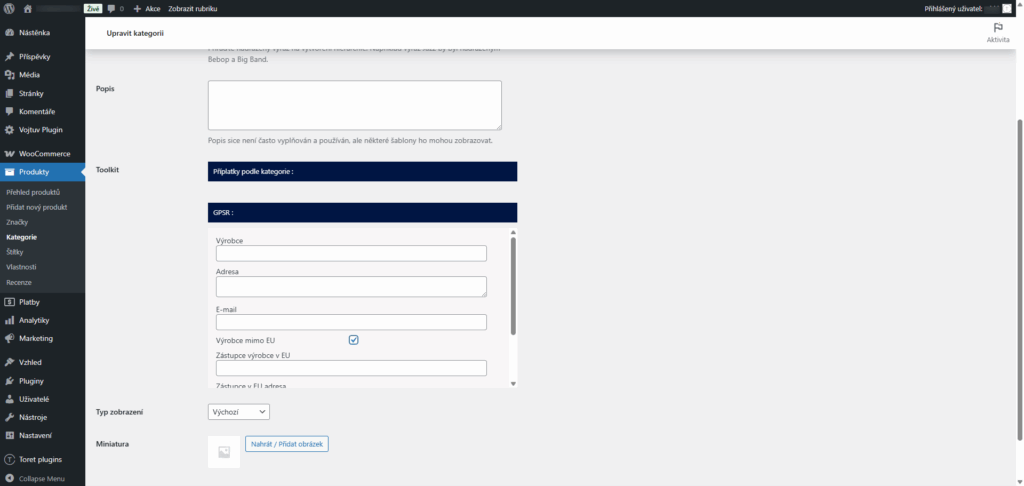Click Vojtuv Plugin gear icon

[9, 130]
